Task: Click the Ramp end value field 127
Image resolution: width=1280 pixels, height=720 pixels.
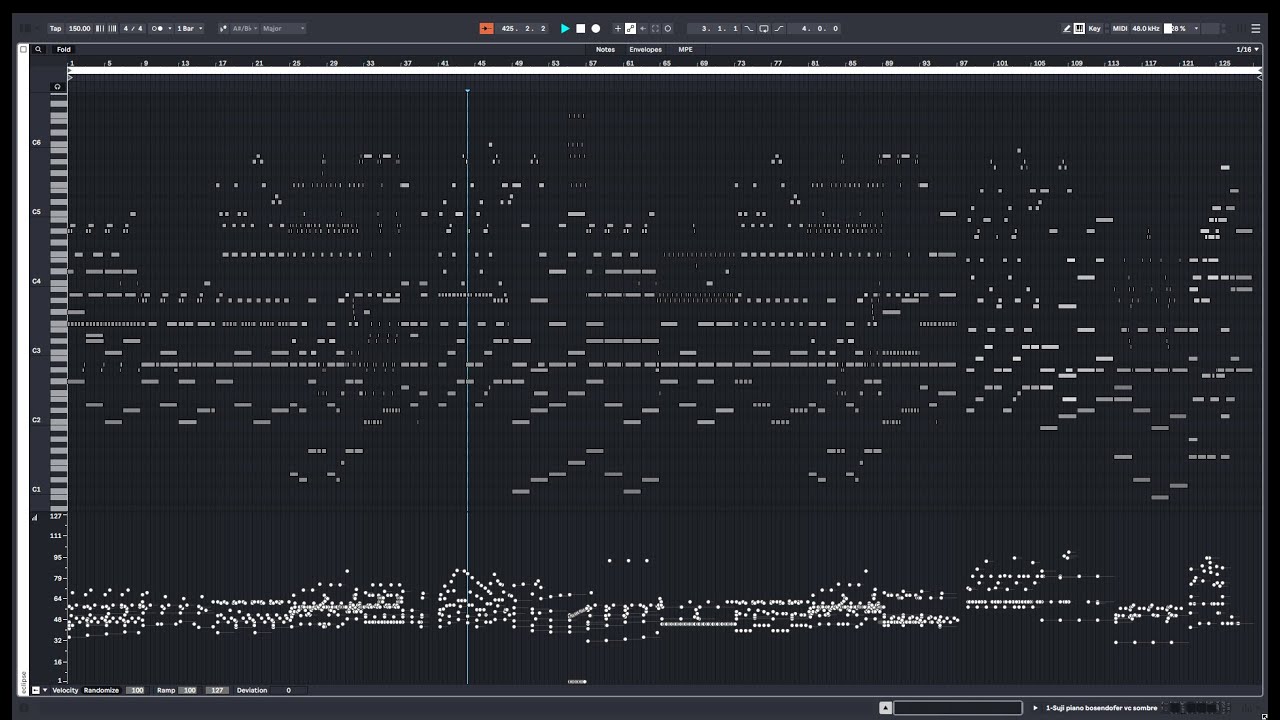Action: (x=217, y=690)
